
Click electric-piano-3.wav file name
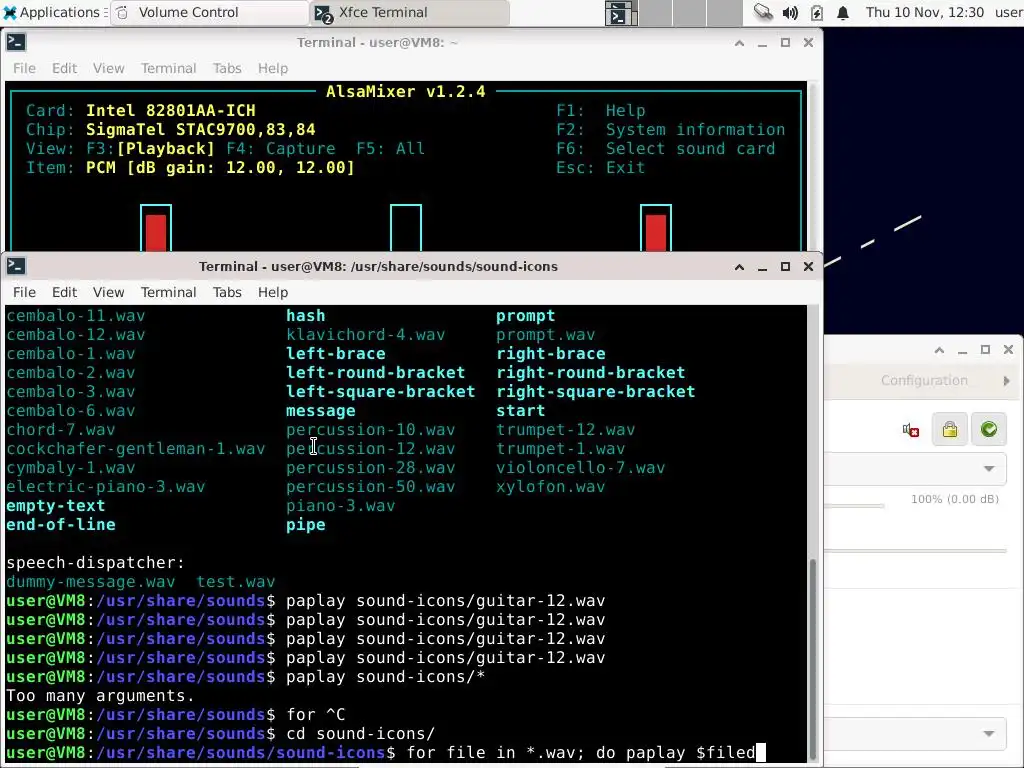(106, 487)
